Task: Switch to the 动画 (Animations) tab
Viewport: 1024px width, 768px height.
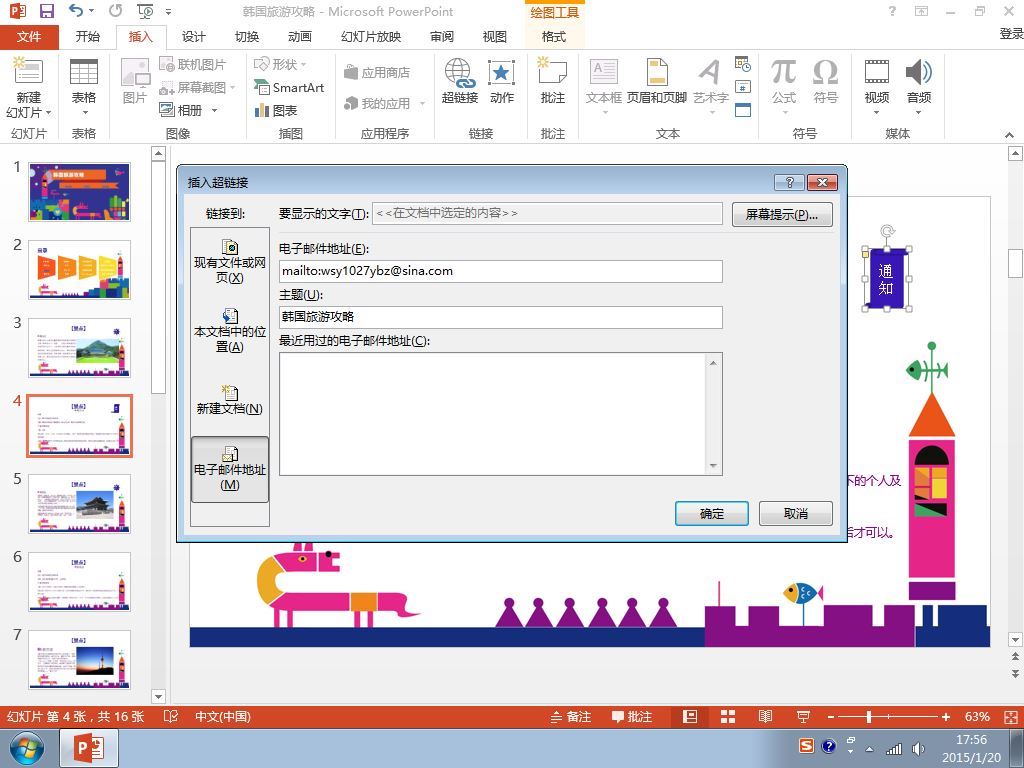Action: click(300, 37)
